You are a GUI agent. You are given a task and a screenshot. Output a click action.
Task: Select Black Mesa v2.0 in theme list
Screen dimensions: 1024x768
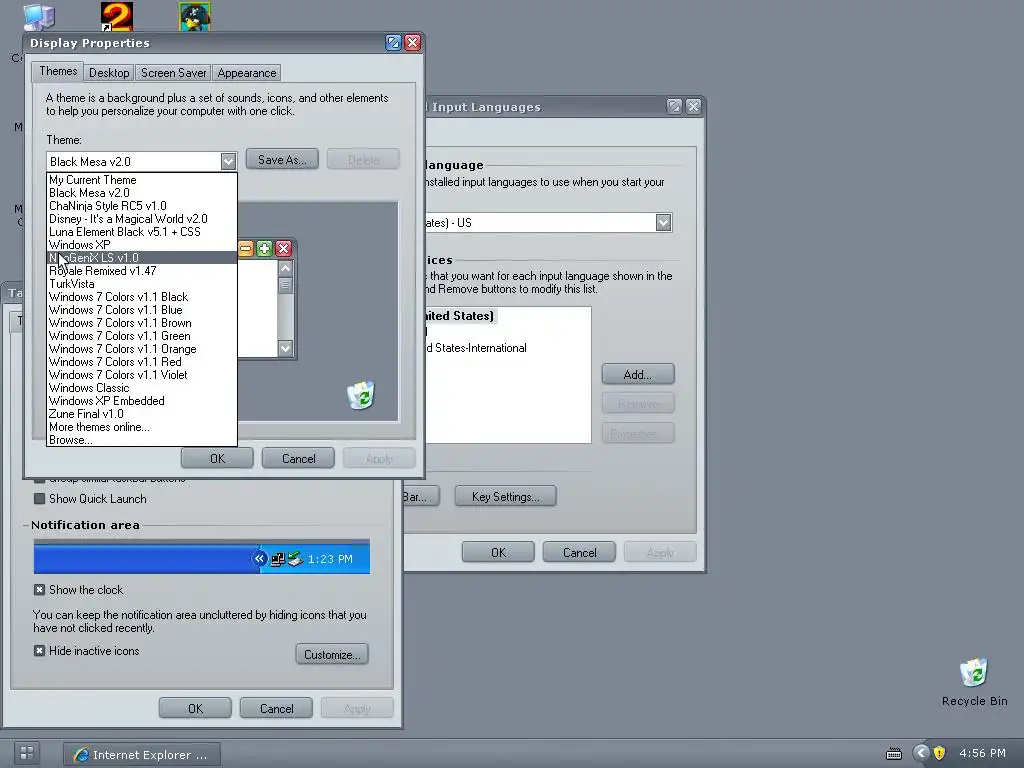[x=142, y=193]
